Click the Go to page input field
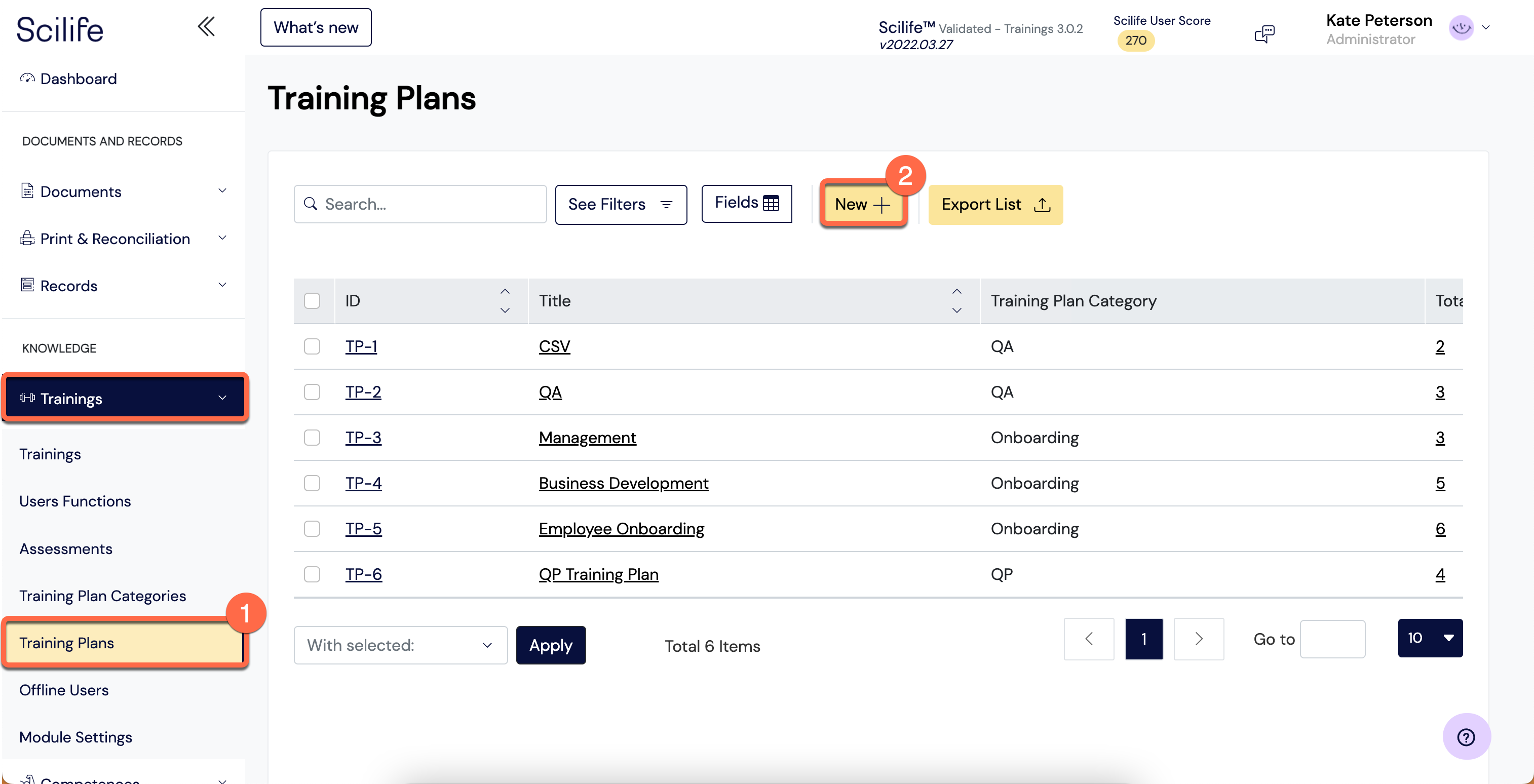The image size is (1534, 784). point(1332,639)
